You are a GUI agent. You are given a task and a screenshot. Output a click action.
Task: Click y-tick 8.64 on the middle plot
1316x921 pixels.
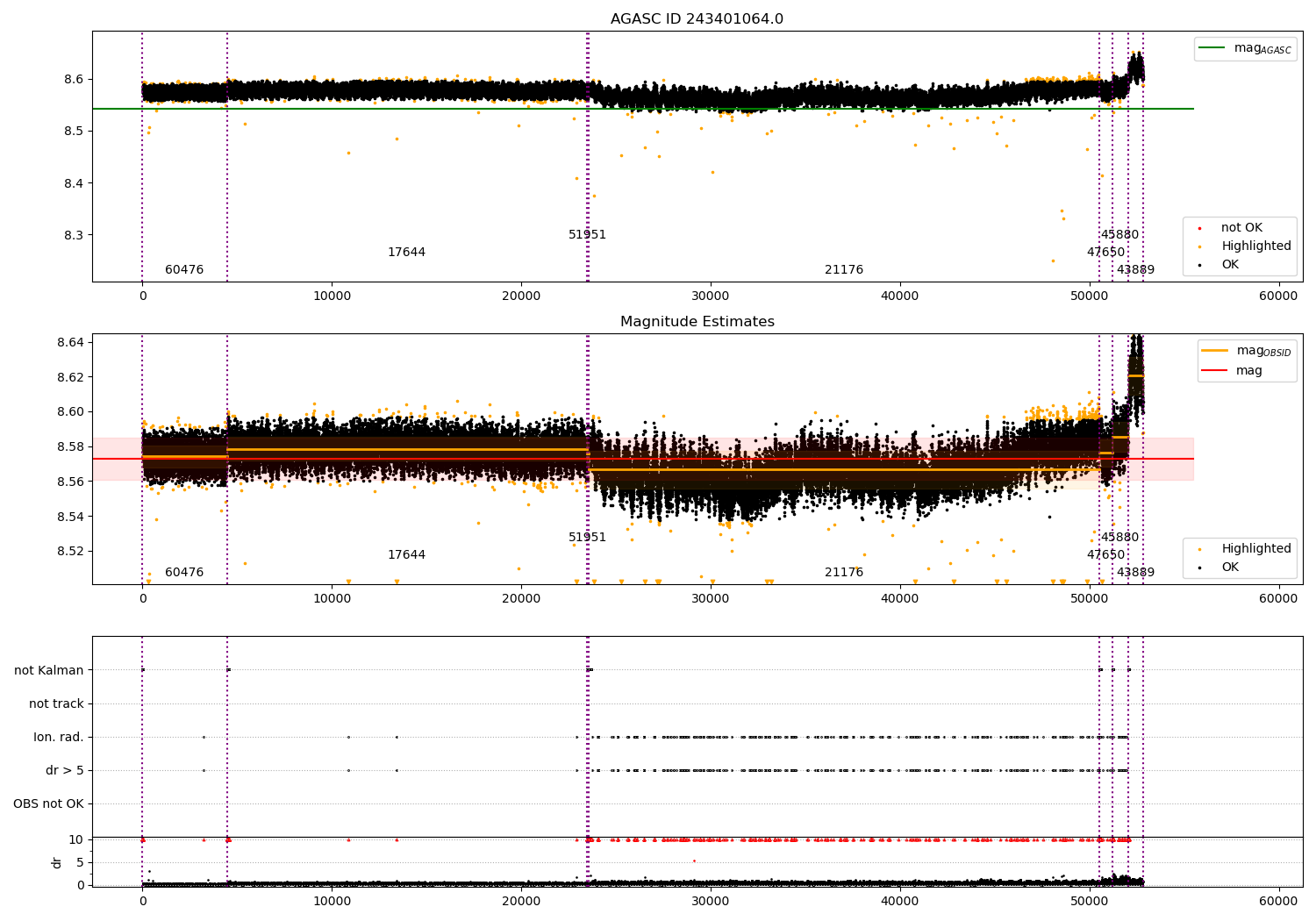pos(69,342)
